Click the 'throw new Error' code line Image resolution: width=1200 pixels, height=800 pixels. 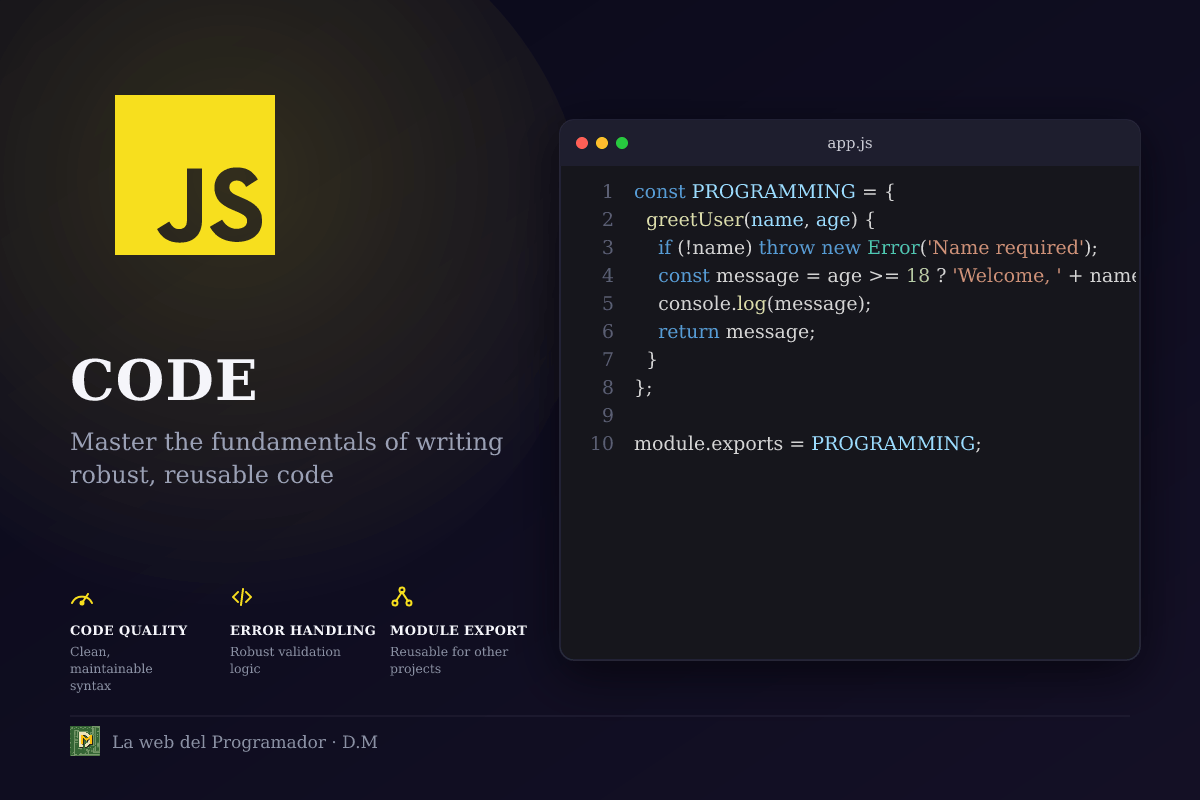(878, 247)
